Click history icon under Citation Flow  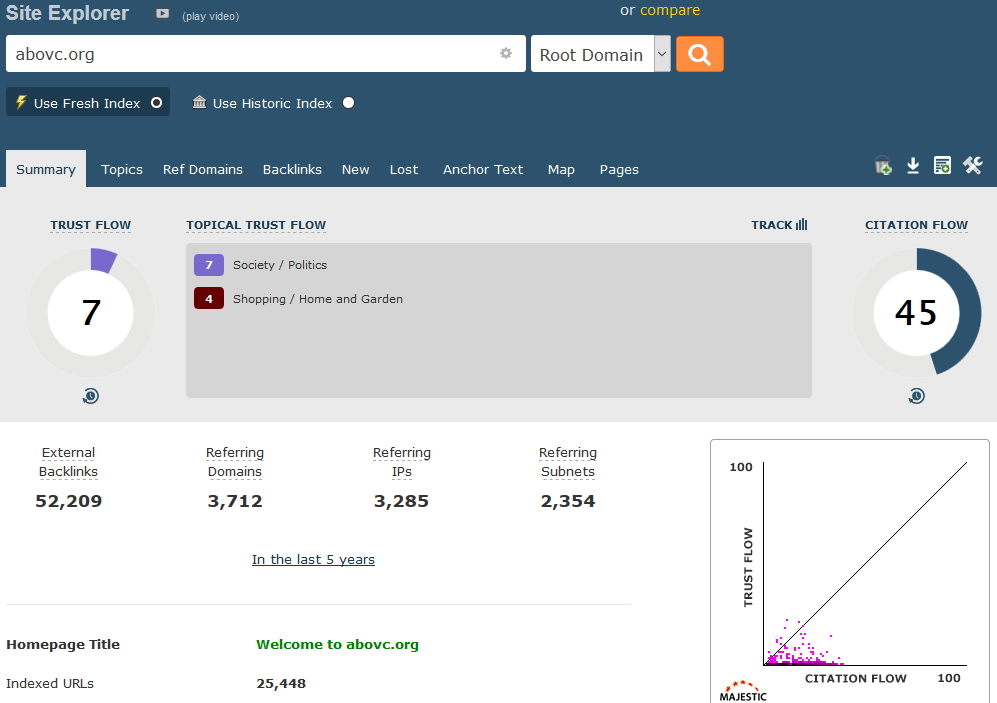click(x=916, y=397)
